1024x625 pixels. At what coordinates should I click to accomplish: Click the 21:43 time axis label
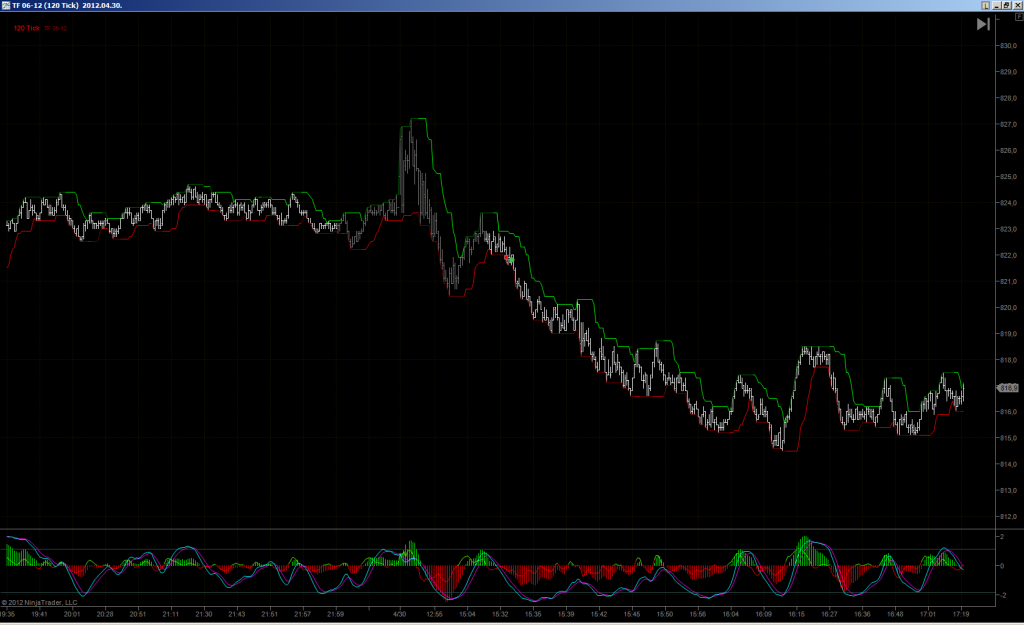coord(236,614)
